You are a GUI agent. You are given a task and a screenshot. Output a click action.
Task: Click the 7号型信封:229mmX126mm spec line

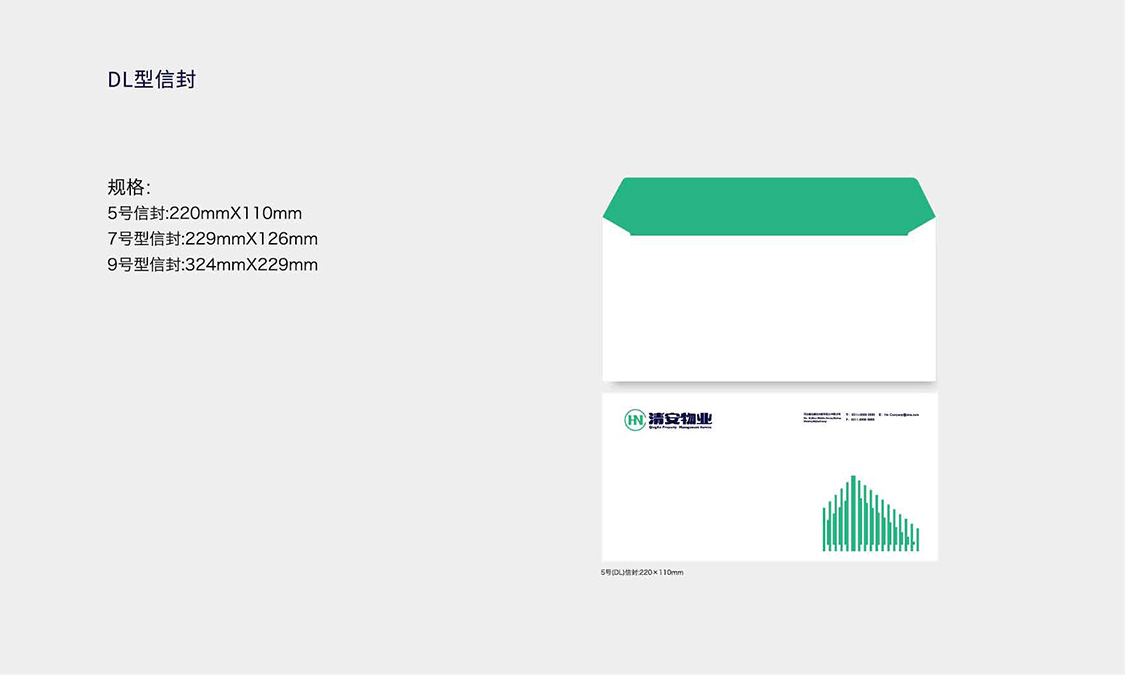pos(212,239)
